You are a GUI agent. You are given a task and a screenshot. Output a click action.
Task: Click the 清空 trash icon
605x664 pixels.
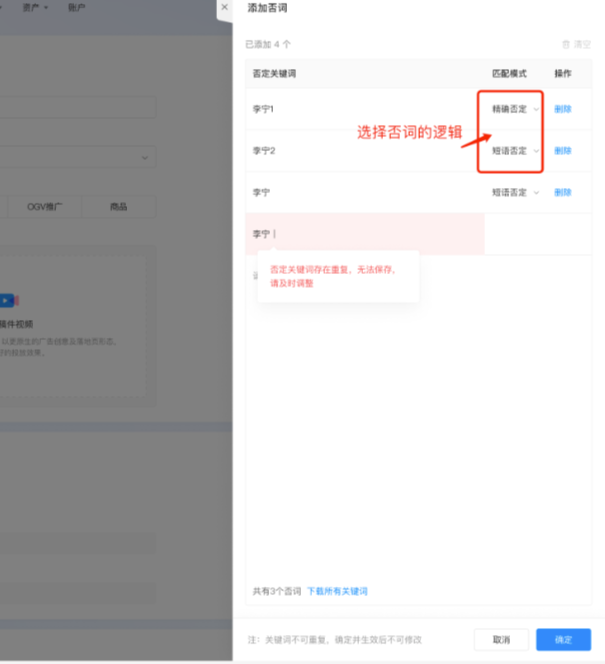click(x=566, y=44)
